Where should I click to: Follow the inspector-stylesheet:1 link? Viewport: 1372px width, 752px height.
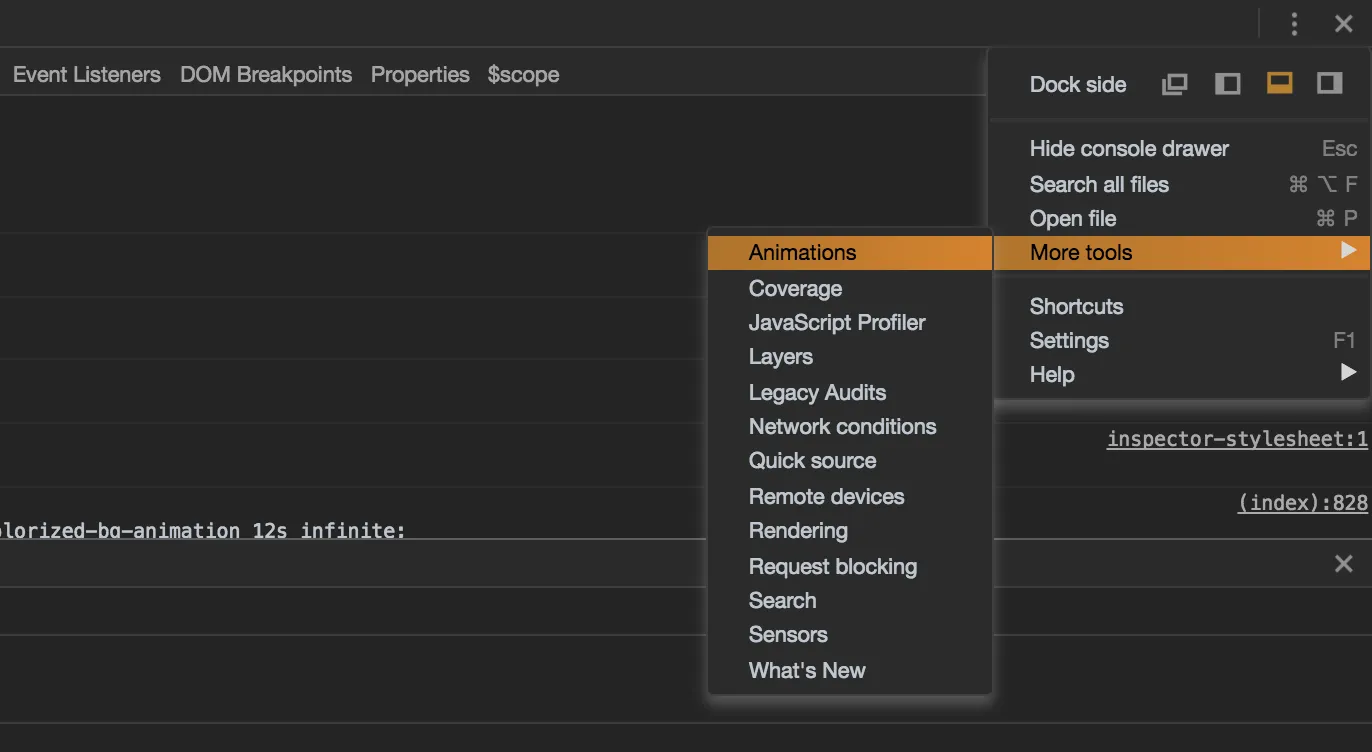[1236, 439]
